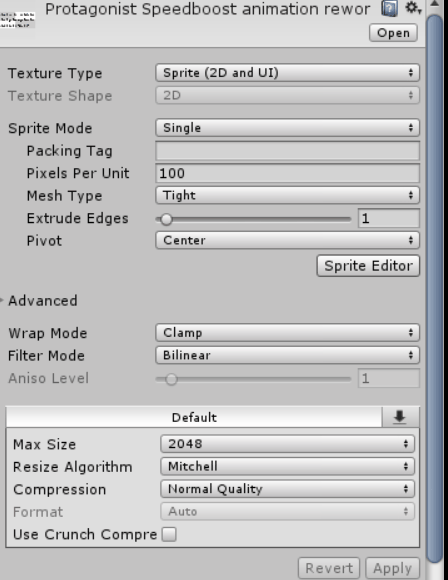Click the Extrude Edges value field
Viewport: 448px width, 580px height.
[389, 218]
